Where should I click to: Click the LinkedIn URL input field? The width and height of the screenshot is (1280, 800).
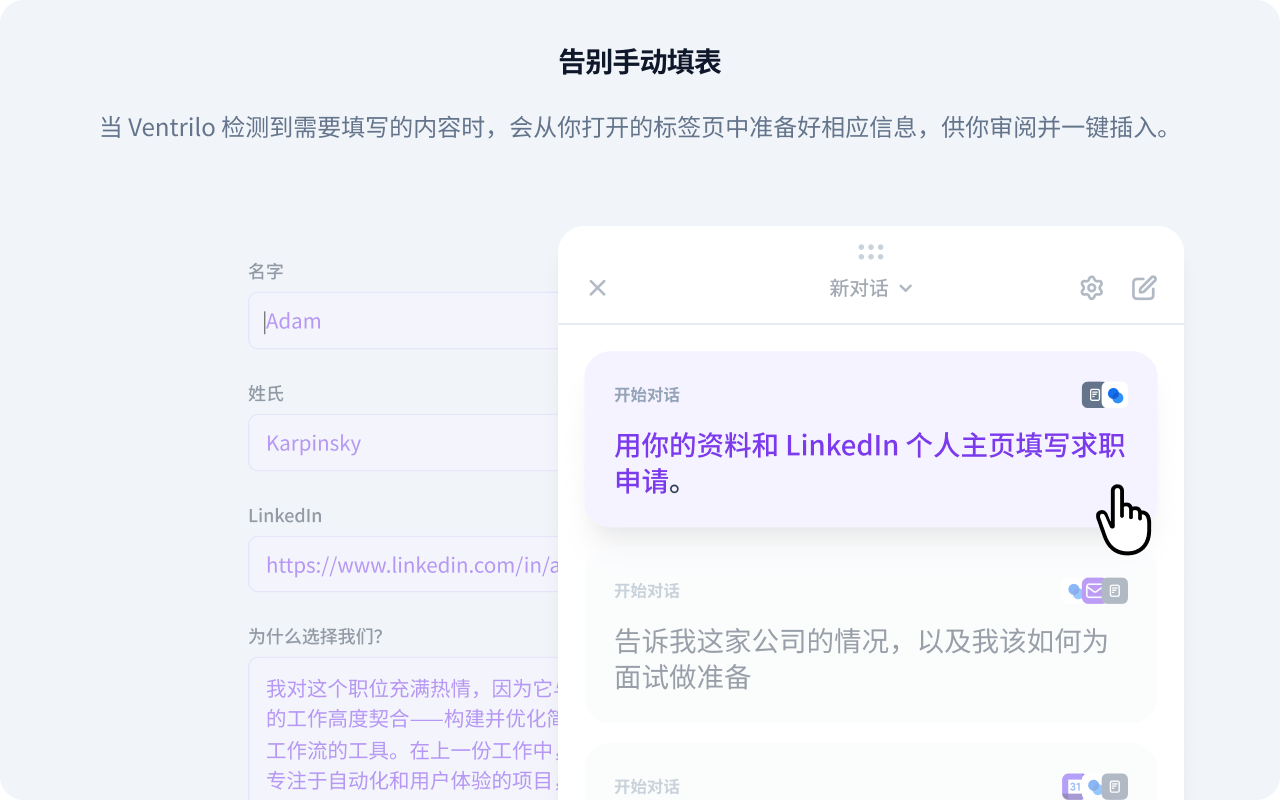coord(403,565)
